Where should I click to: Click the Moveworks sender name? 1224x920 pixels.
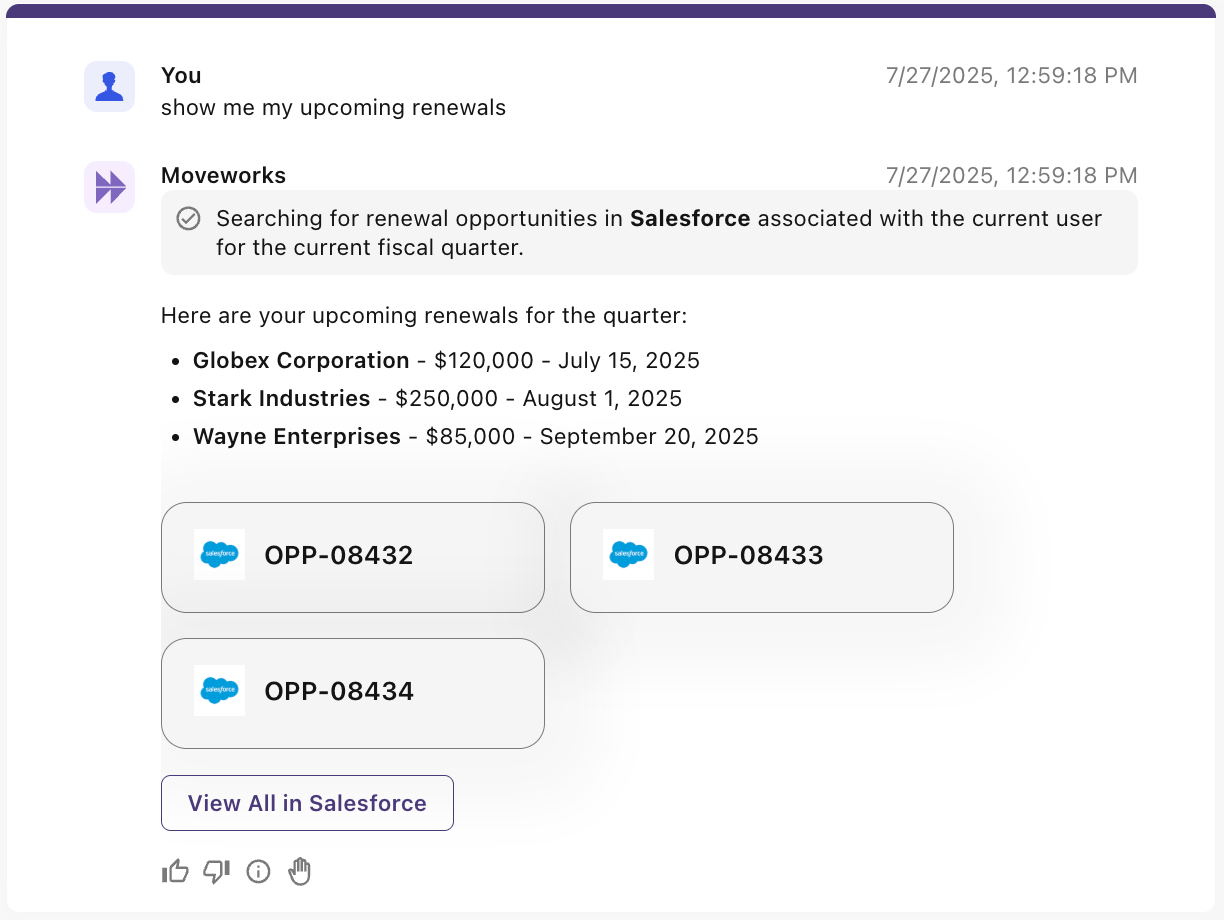coord(223,176)
